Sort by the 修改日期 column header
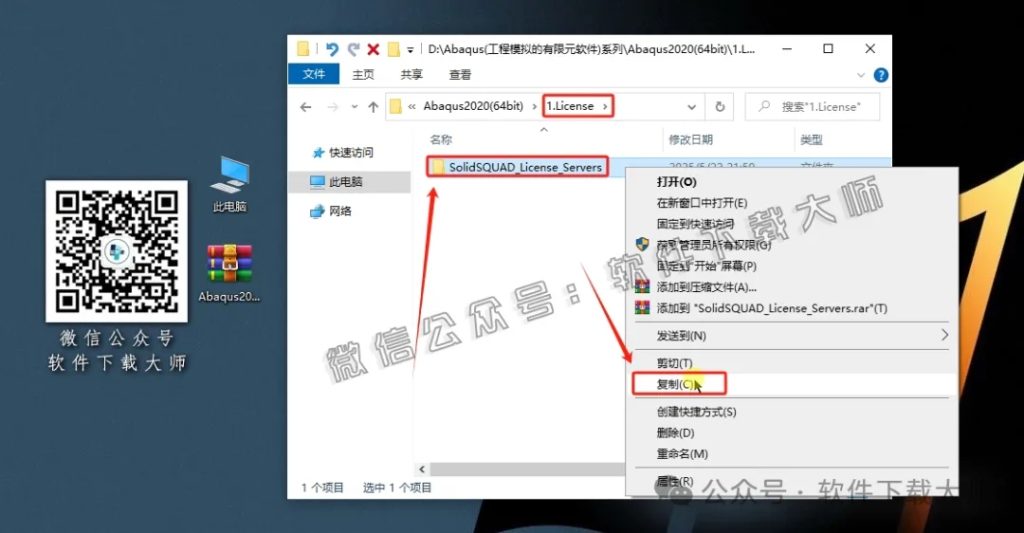Image resolution: width=1024 pixels, height=533 pixels. pos(690,139)
